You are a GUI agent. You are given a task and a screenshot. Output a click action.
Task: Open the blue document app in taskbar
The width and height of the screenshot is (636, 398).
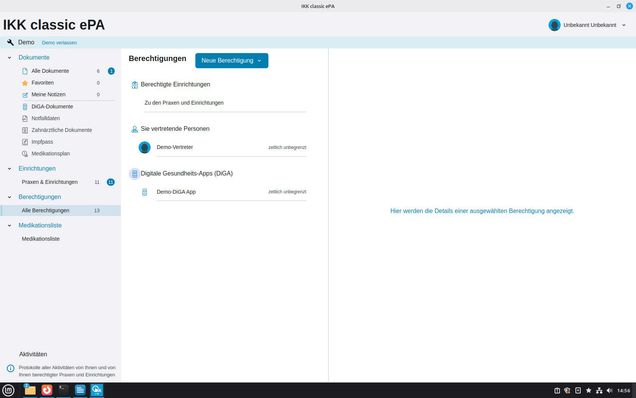coord(80,390)
